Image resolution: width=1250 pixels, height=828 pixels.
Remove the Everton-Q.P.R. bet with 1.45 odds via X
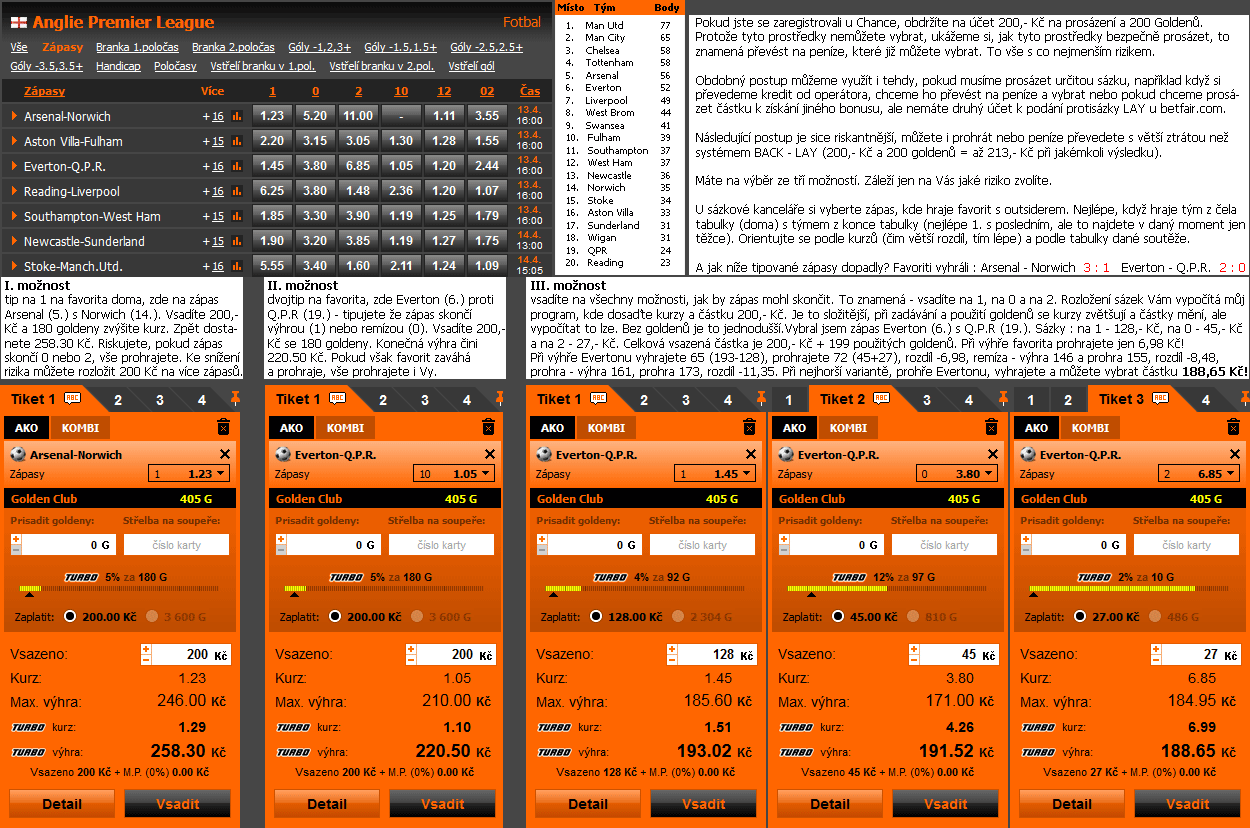(x=751, y=454)
